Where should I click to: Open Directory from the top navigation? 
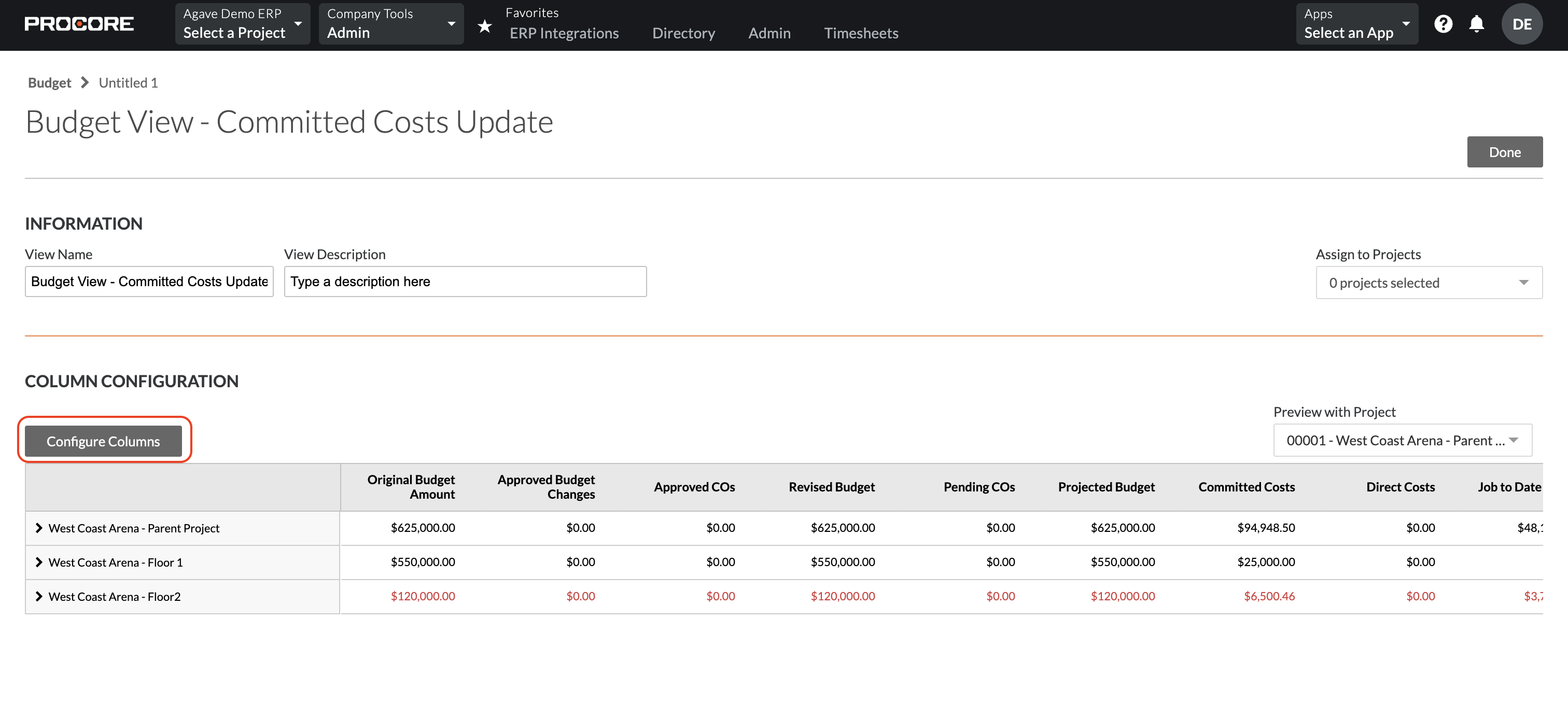pos(683,33)
